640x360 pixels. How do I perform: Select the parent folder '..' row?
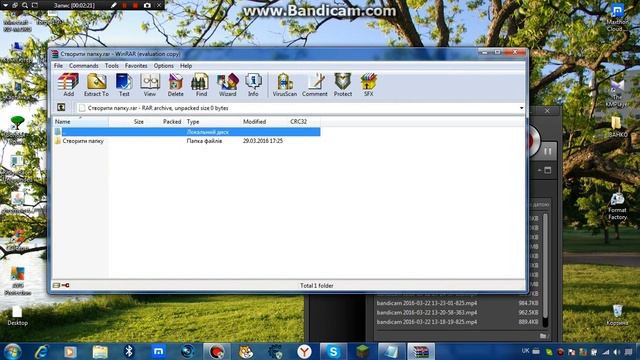pos(187,131)
